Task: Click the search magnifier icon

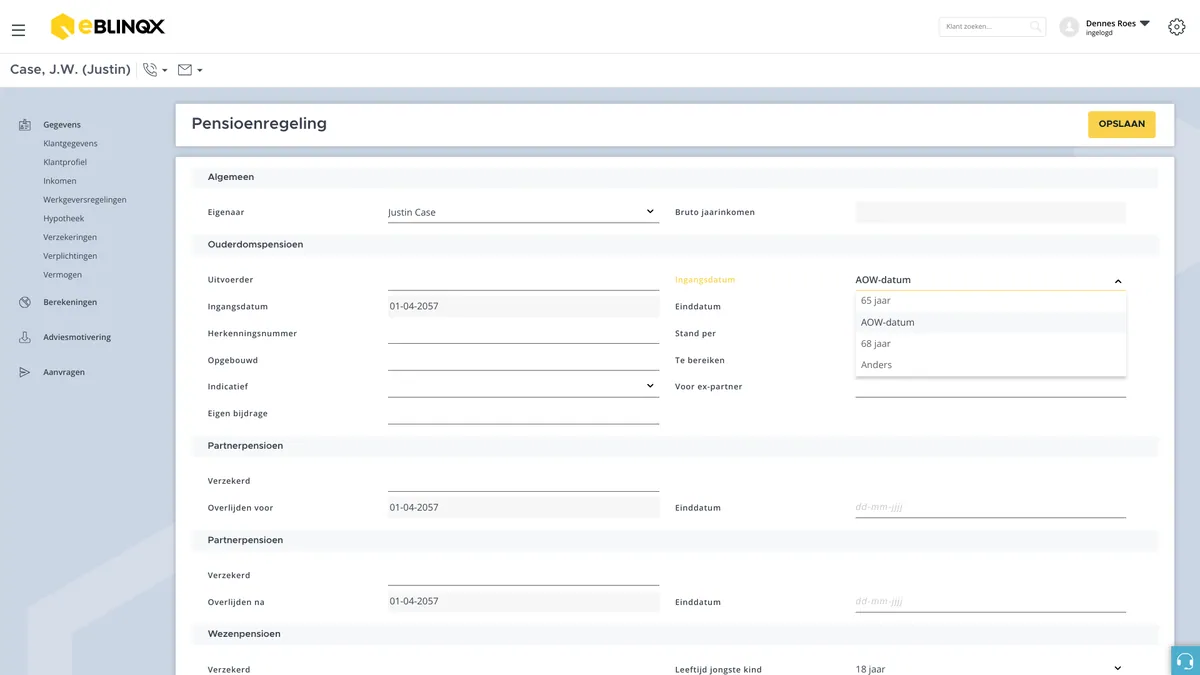Action: [1036, 27]
